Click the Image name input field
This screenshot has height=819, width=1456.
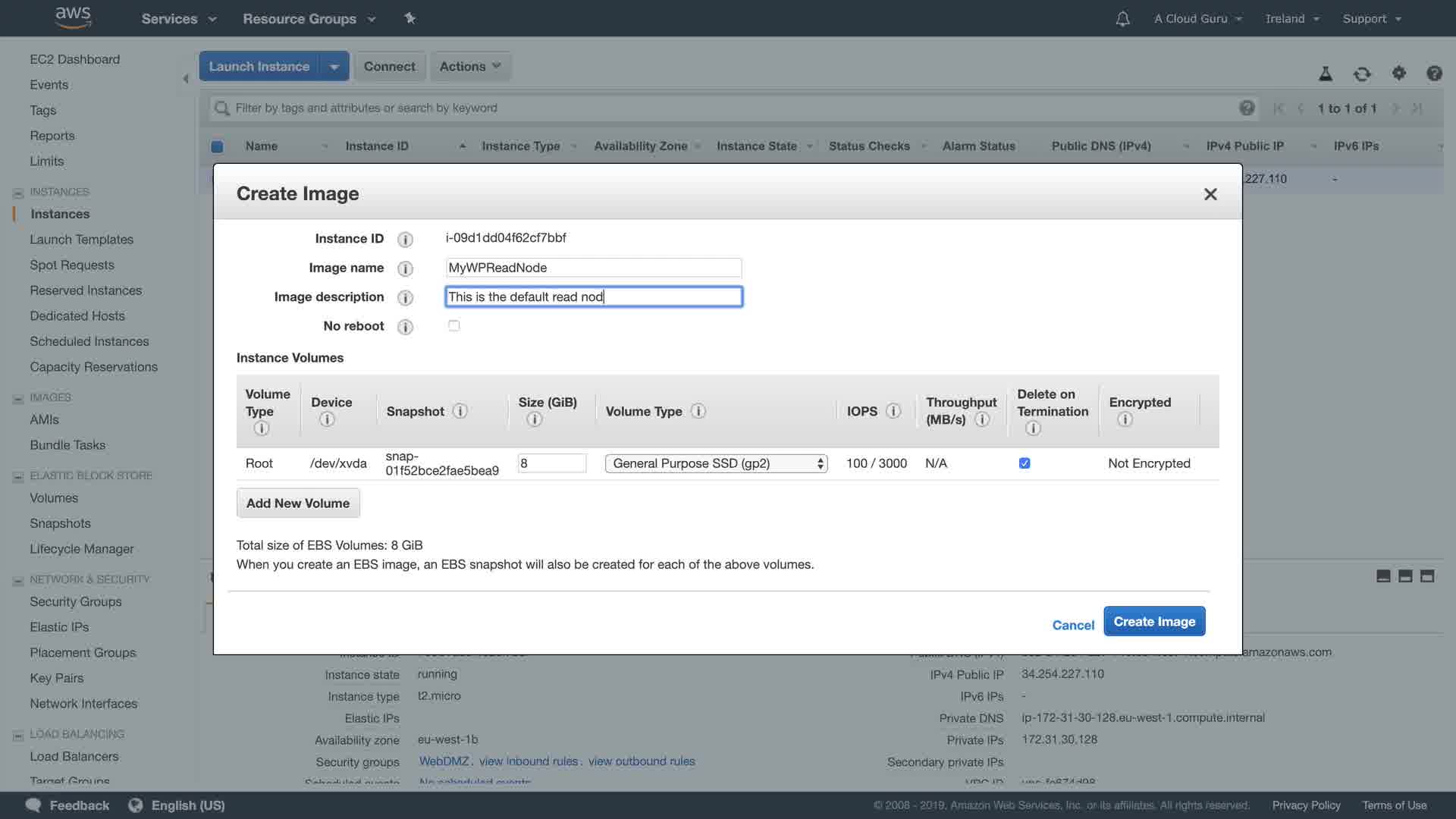coord(593,268)
